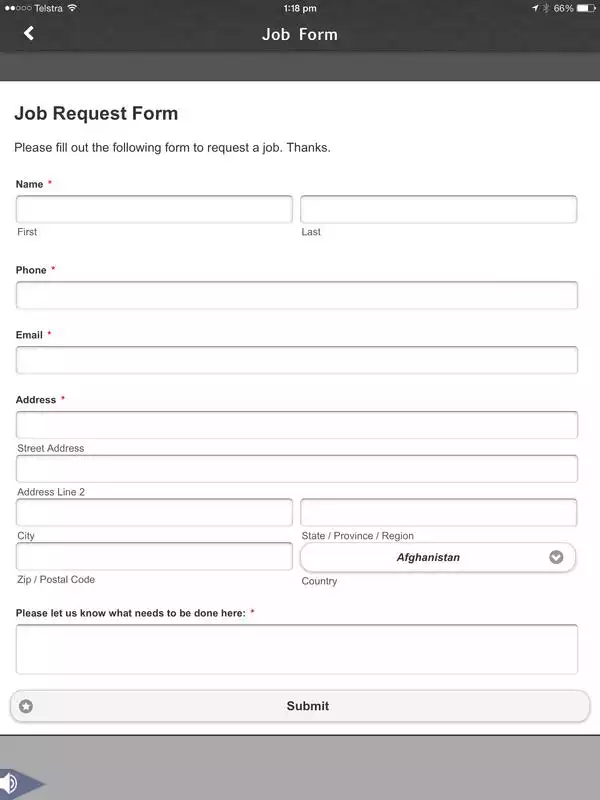600x800 pixels.
Task: Focus the State / Province / Region box
Action: click(x=439, y=512)
